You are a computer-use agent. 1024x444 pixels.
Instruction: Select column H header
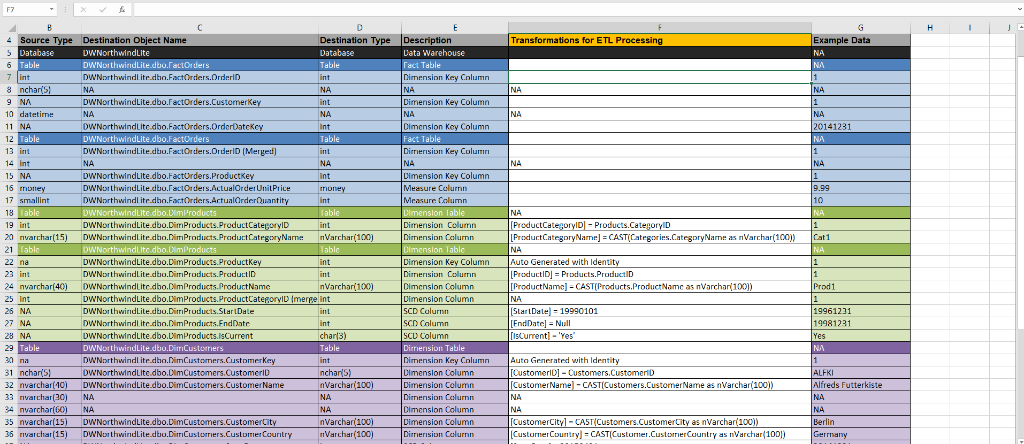click(x=930, y=27)
